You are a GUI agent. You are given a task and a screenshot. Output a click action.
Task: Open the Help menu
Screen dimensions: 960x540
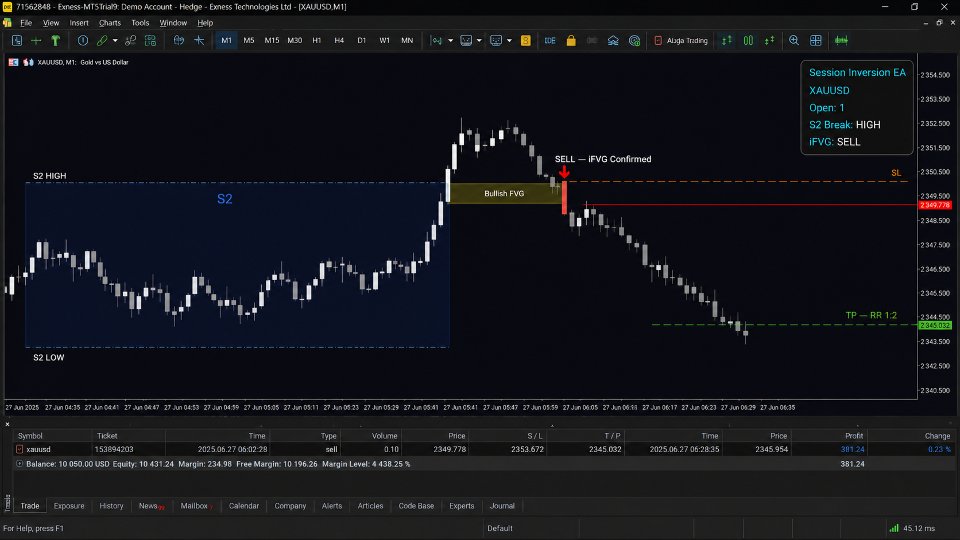click(205, 23)
